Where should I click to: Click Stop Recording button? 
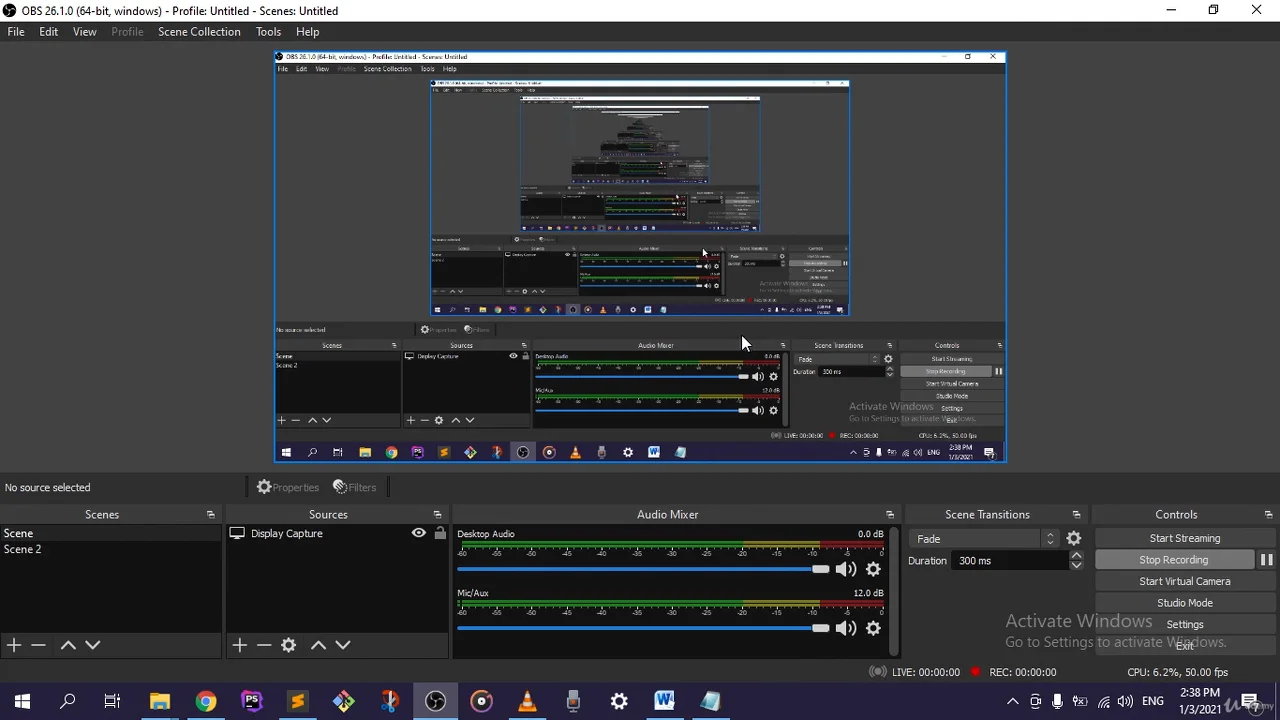coord(1174,560)
